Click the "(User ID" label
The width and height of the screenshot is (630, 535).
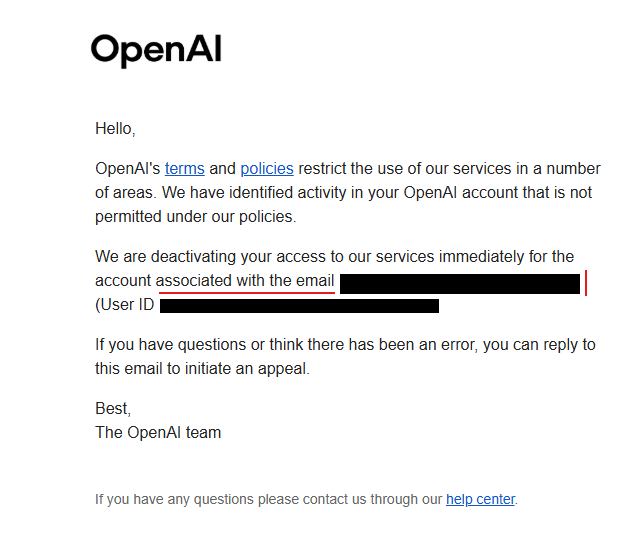coord(125,305)
